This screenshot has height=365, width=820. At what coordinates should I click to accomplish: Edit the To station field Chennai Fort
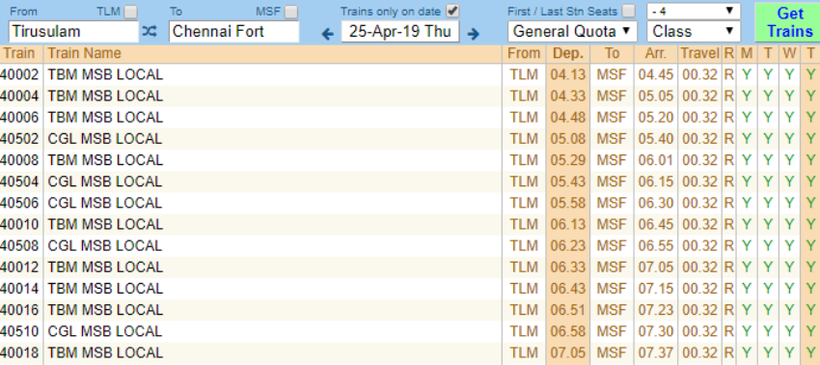(x=234, y=32)
